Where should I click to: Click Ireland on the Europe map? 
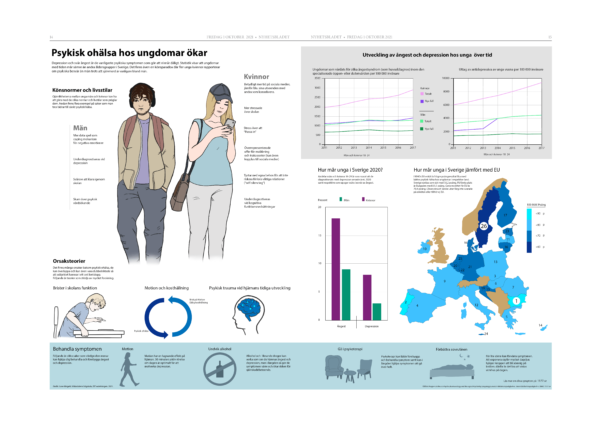pyautogui.click(x=424, y=247)
